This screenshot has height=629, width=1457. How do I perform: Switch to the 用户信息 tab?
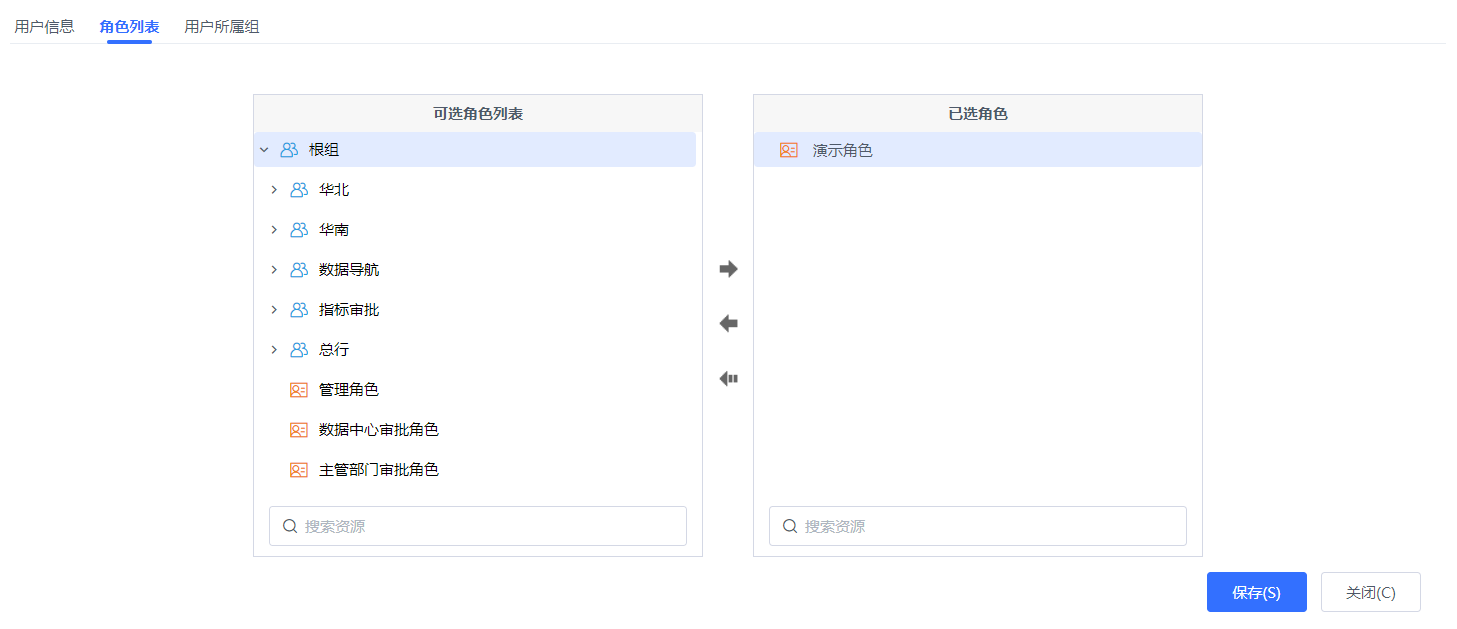click(44, 27)
